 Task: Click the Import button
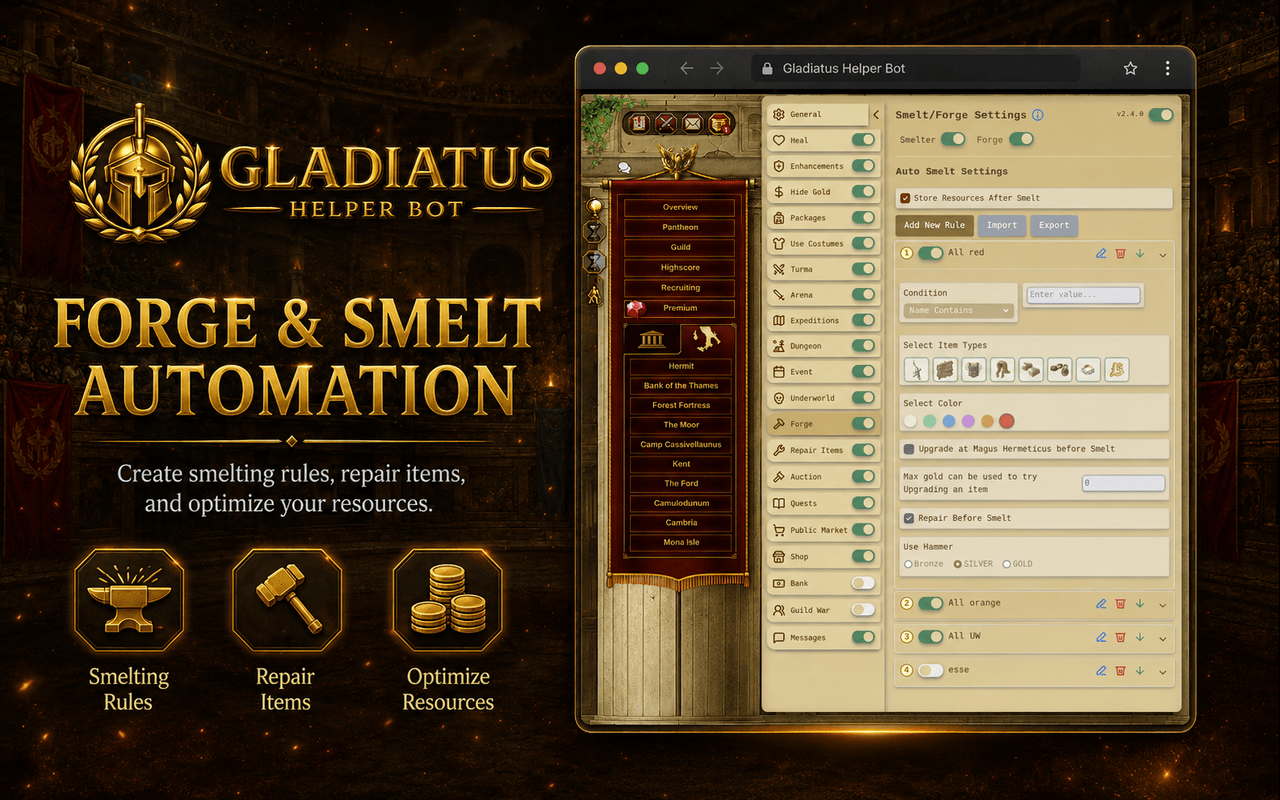1001,226
